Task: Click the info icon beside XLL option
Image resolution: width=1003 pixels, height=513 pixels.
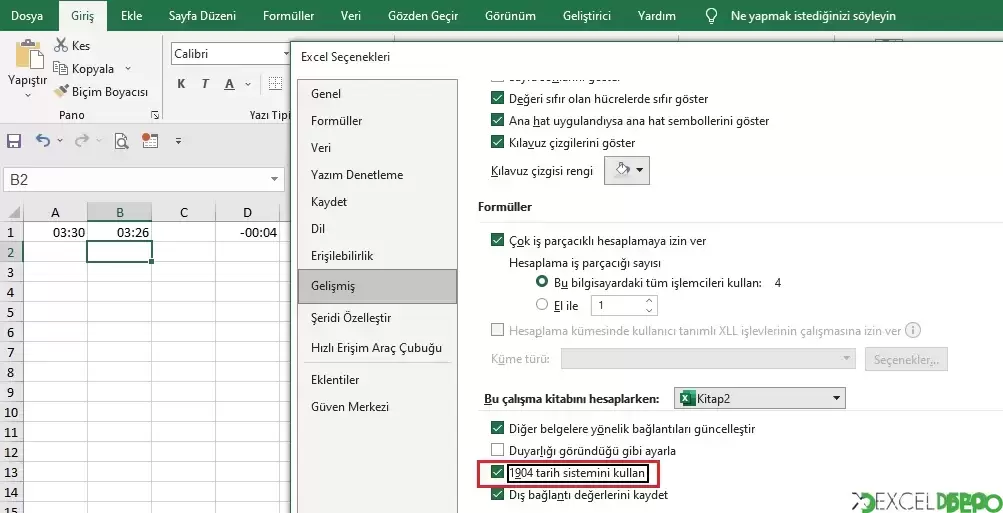Action: pos(913,330)
